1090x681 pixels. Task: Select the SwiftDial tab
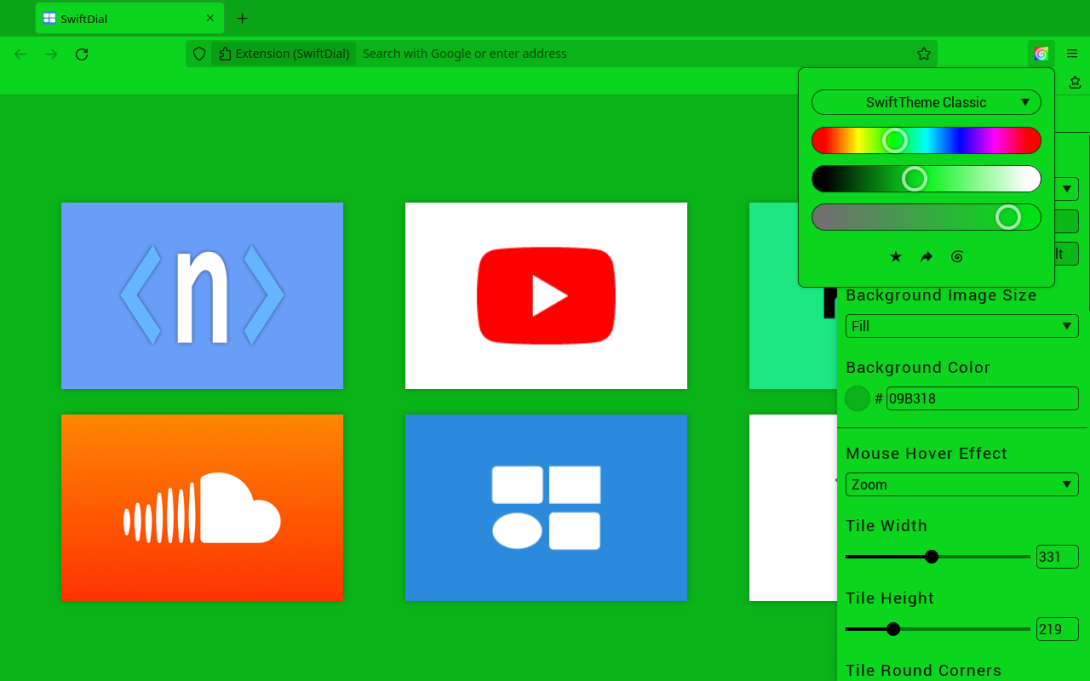(129, 19)
